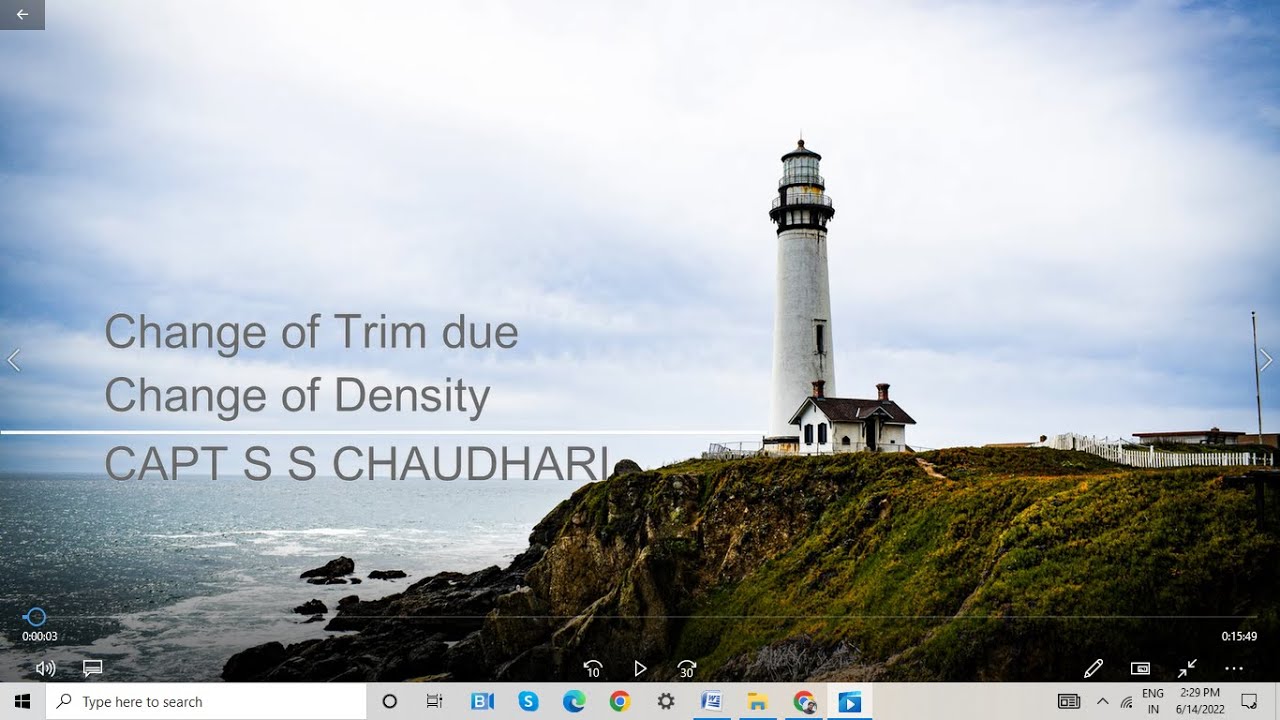Open the Chrome icon with profile badge
Screen dimensions: 1280x720
(804, 701)
